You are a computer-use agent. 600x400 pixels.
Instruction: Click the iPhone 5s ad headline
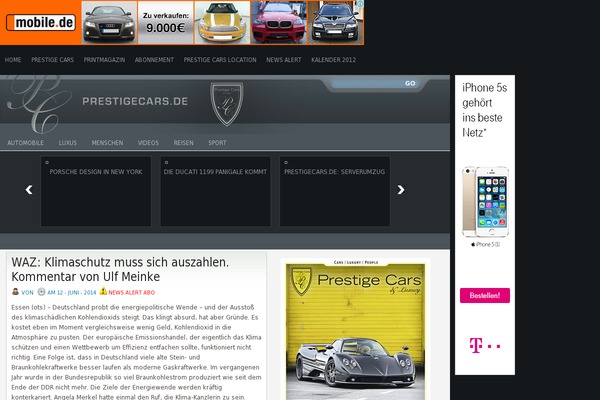pos(484,110)
